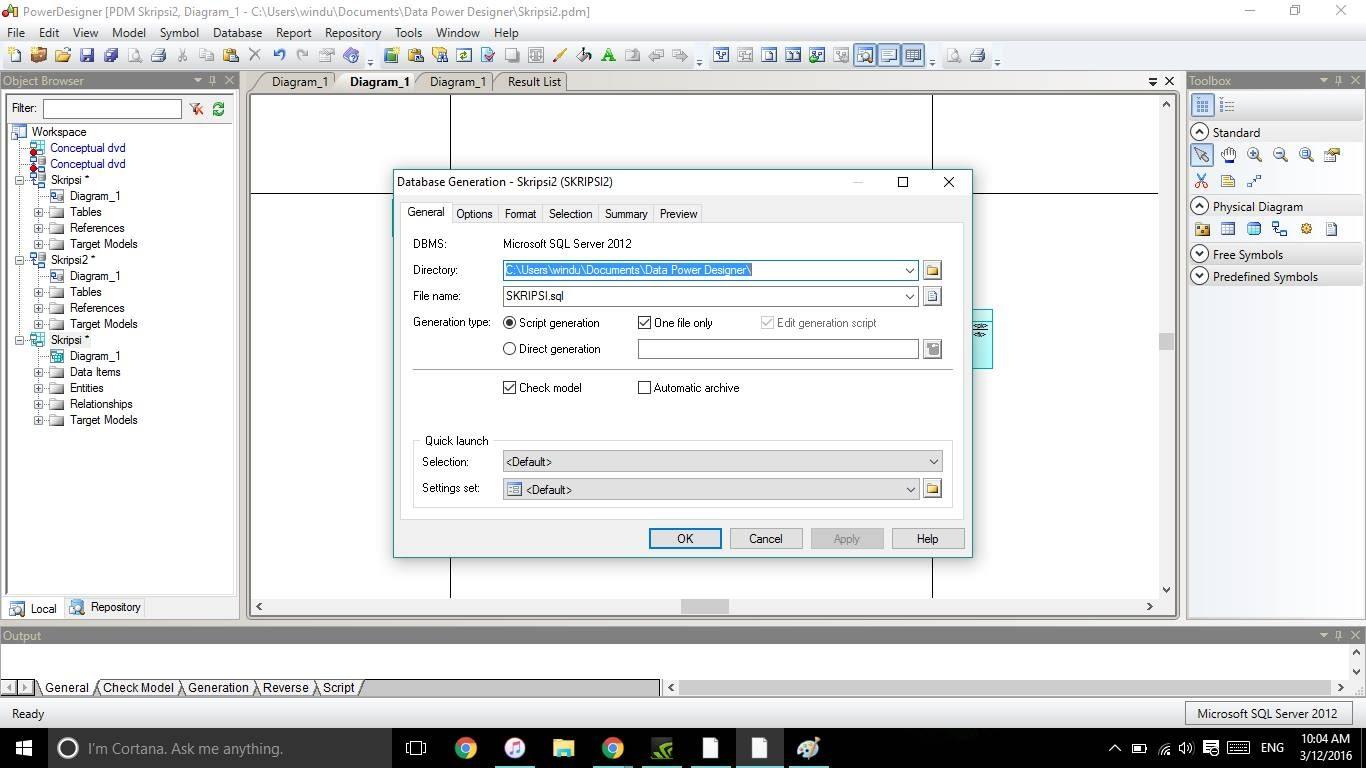This screenshot has height=768, width=1366.
Task: Open the Options tab in dialog
Action: point(474,214)
